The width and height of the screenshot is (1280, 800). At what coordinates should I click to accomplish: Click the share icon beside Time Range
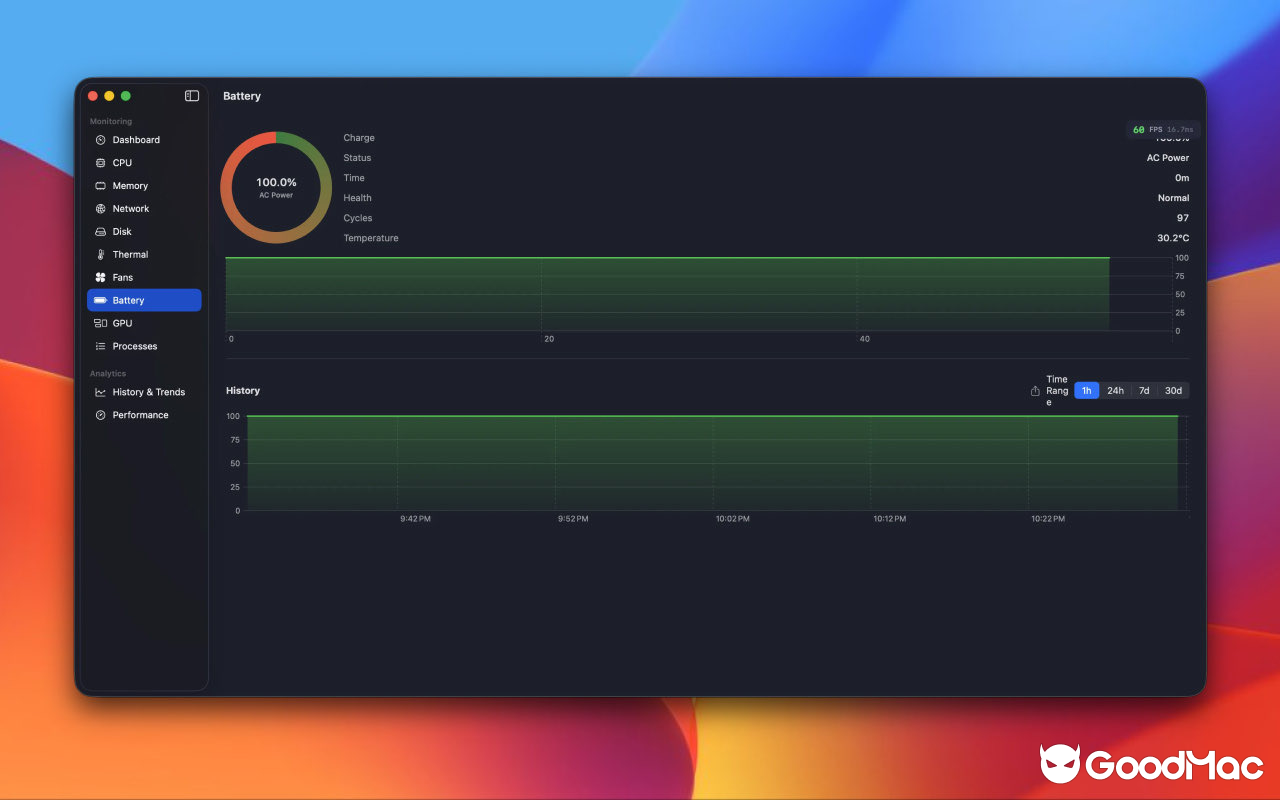[1037, 390]
